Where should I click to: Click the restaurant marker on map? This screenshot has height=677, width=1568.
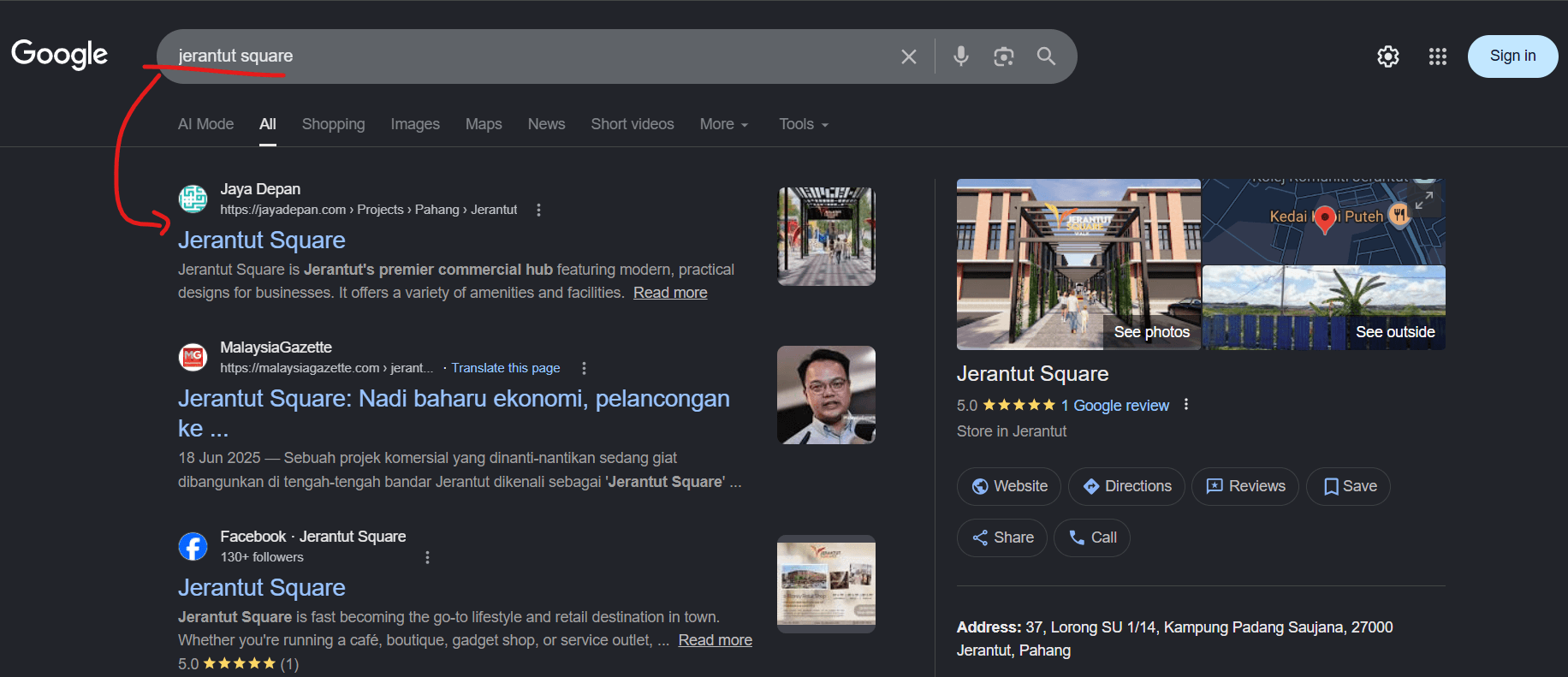pyautogui.click(x=1399, y=215)
